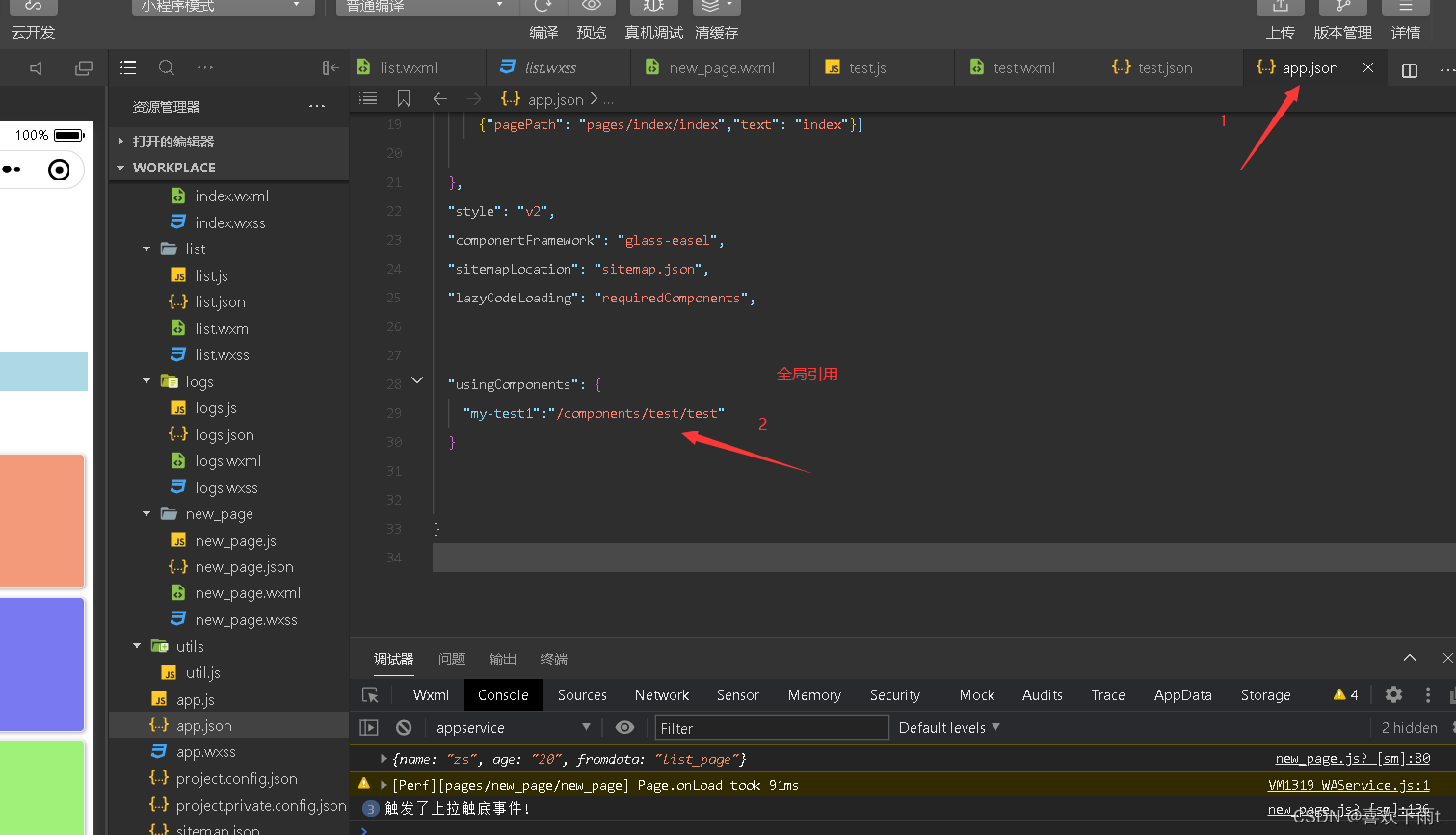Open search in sidebar magnifier icon

(167, 67)
